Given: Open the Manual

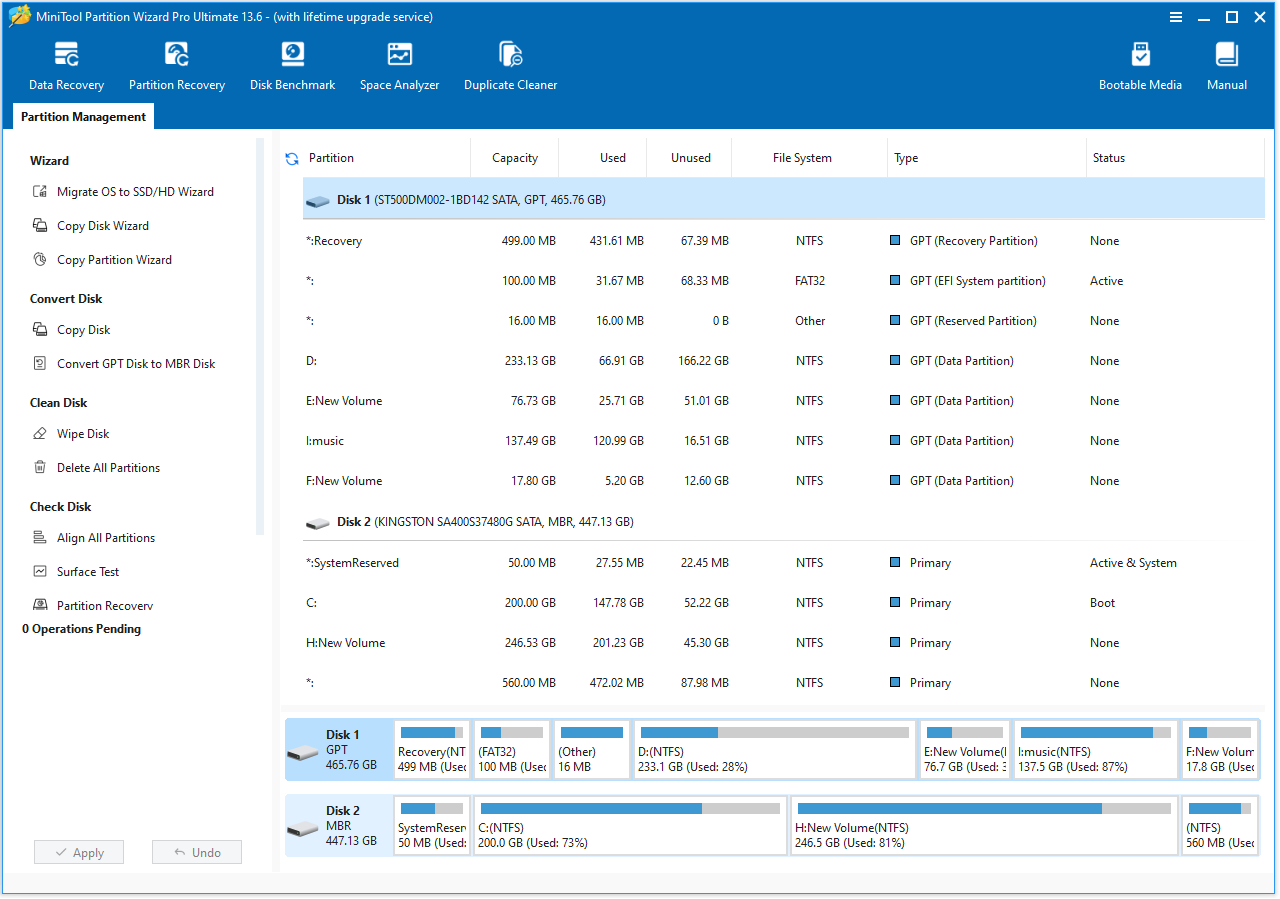Looking at the screenshot, I should tap(1226, 66).
